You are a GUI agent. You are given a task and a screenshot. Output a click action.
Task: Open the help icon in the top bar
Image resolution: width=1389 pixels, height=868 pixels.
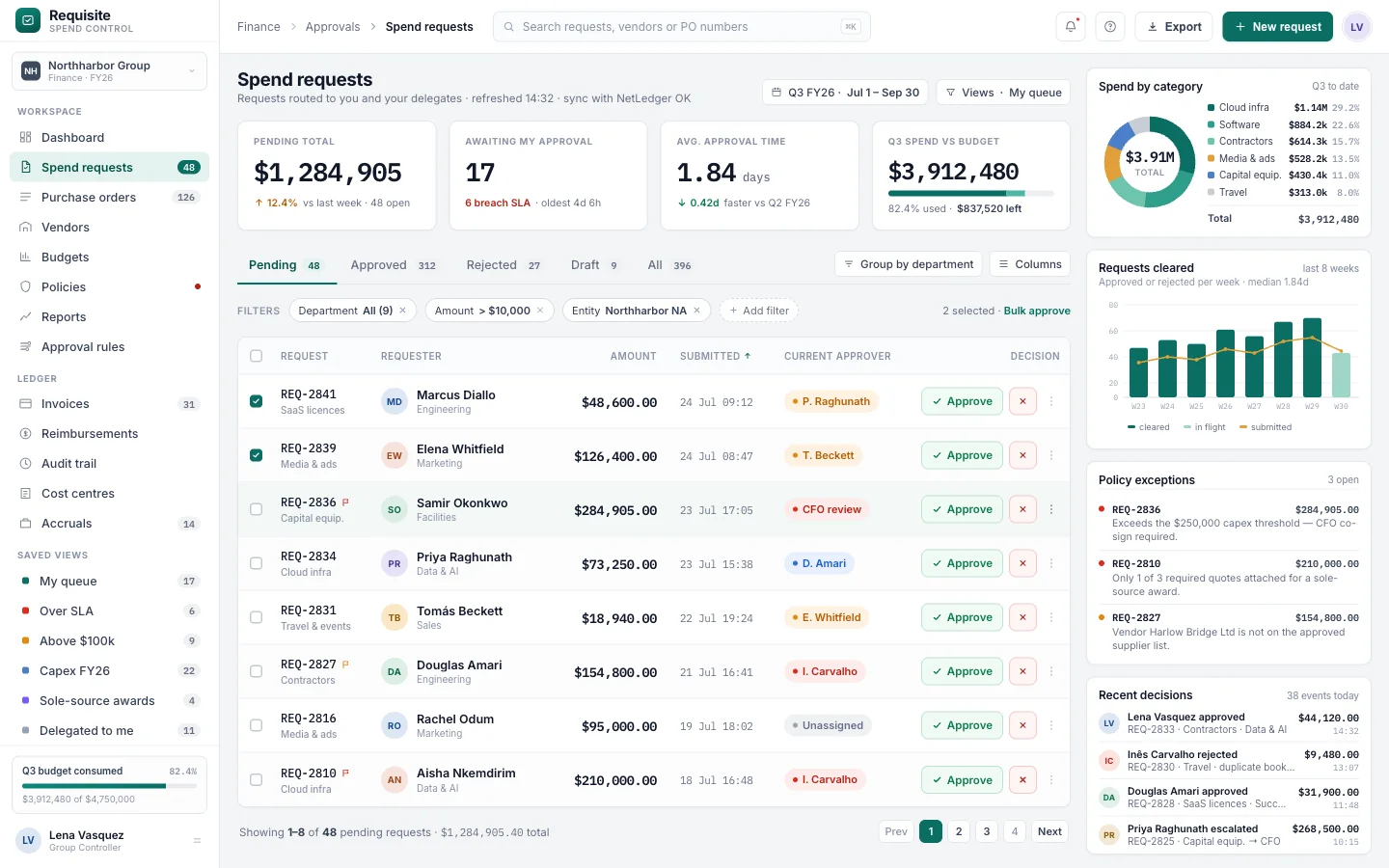point(1110,27)
